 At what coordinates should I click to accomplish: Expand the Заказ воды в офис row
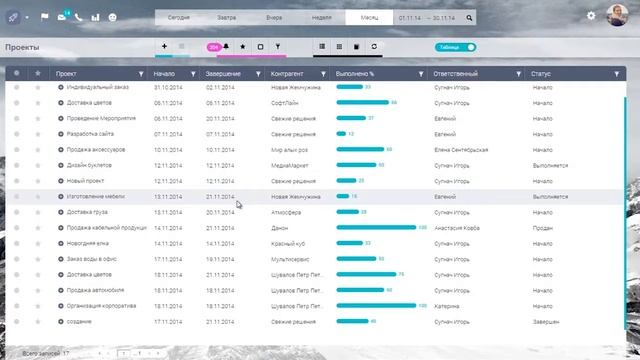61,259
